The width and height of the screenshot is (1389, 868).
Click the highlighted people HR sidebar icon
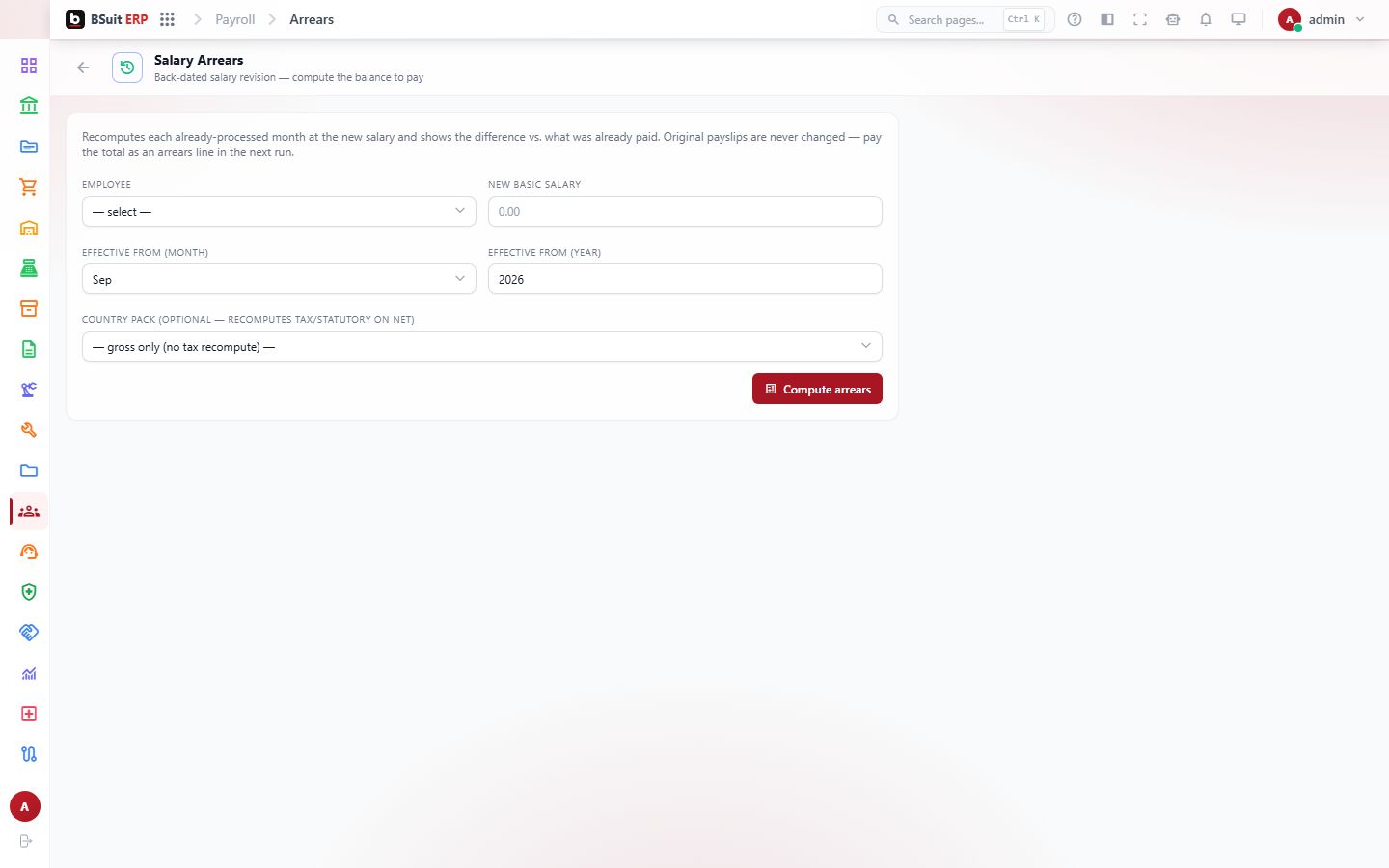29,511
